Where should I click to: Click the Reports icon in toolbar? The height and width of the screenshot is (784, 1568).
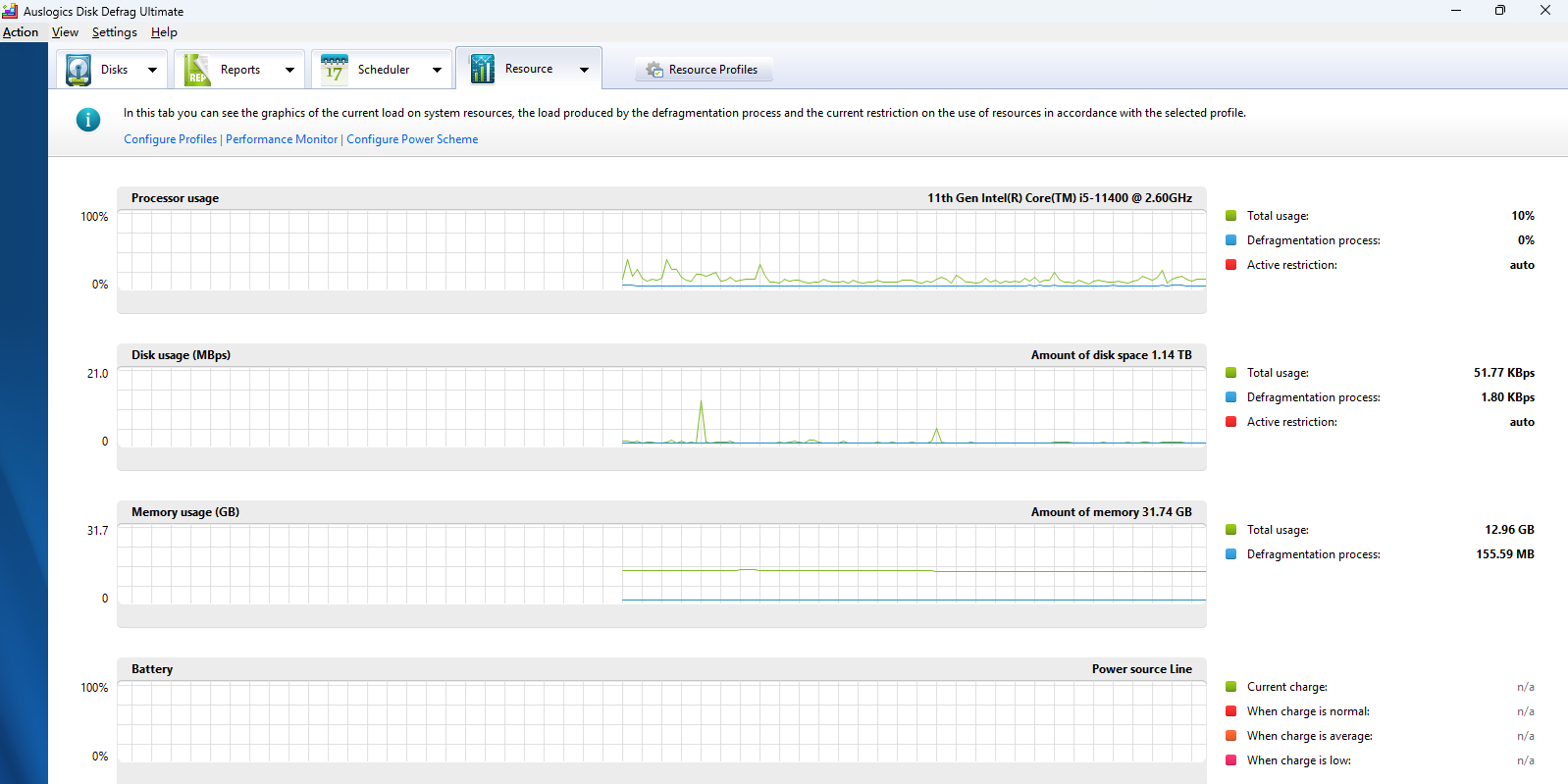click(x=197, y=70)
